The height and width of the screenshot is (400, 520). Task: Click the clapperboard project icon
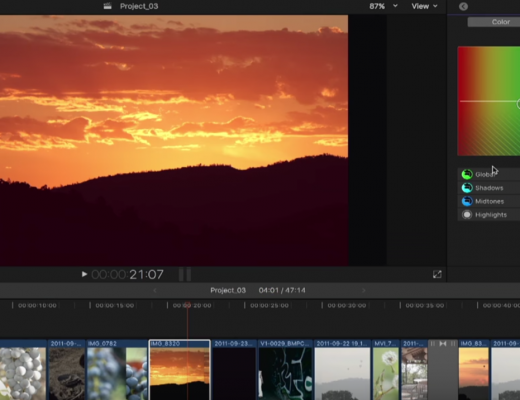[107, 6]
